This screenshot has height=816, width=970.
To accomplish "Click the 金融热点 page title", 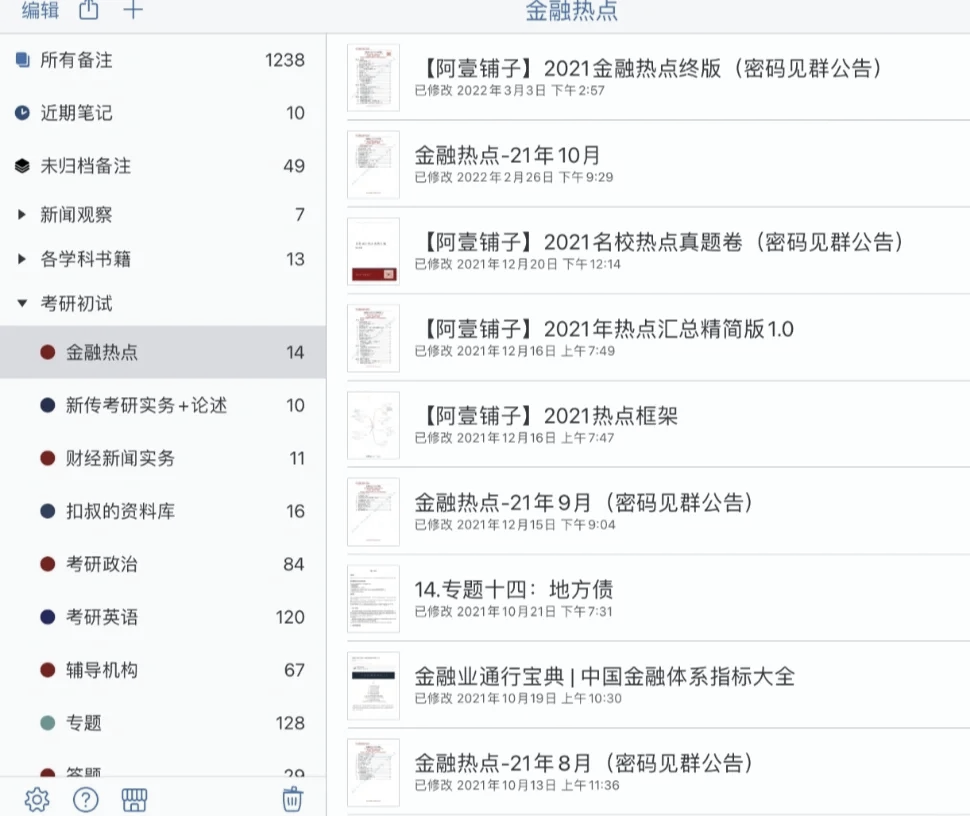I will pyautogui.click(x=571, y=11).
